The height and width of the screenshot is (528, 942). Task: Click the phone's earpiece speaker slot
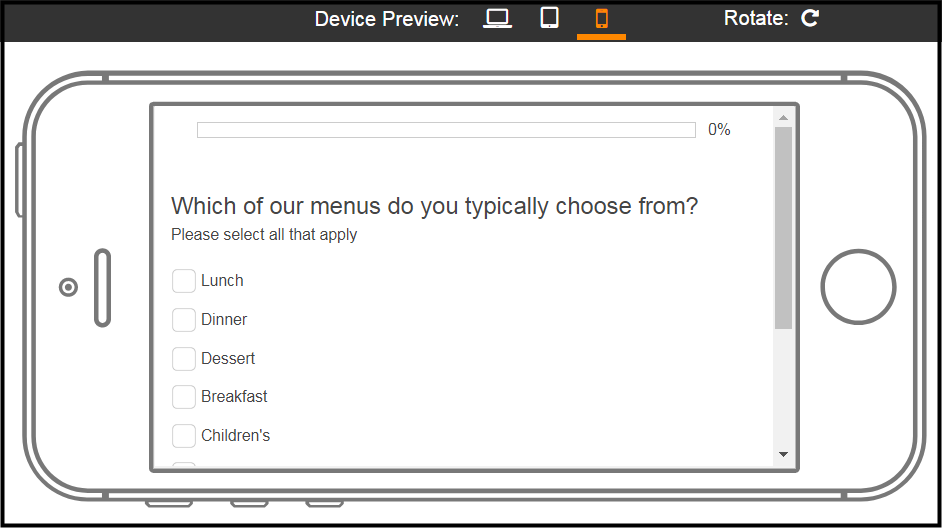pos(103,288)
